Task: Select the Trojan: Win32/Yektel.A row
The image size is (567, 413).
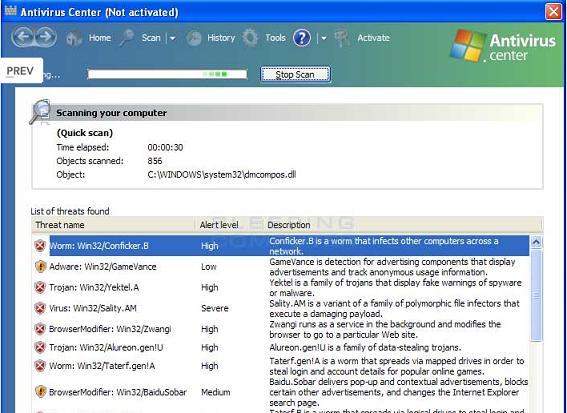Action: click(282, 288)
